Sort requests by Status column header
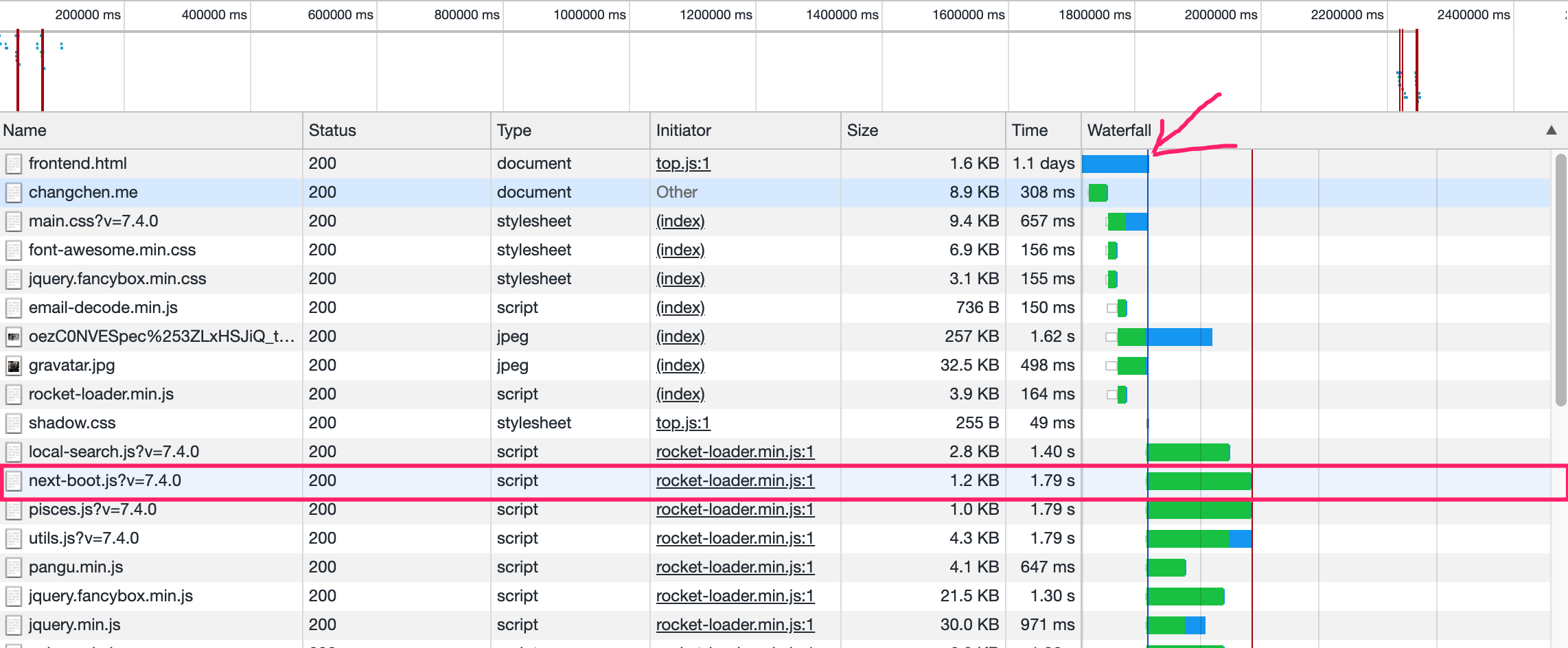This screenshot has width=1568, height=648. pyautogui.click(x=332, y=130)
